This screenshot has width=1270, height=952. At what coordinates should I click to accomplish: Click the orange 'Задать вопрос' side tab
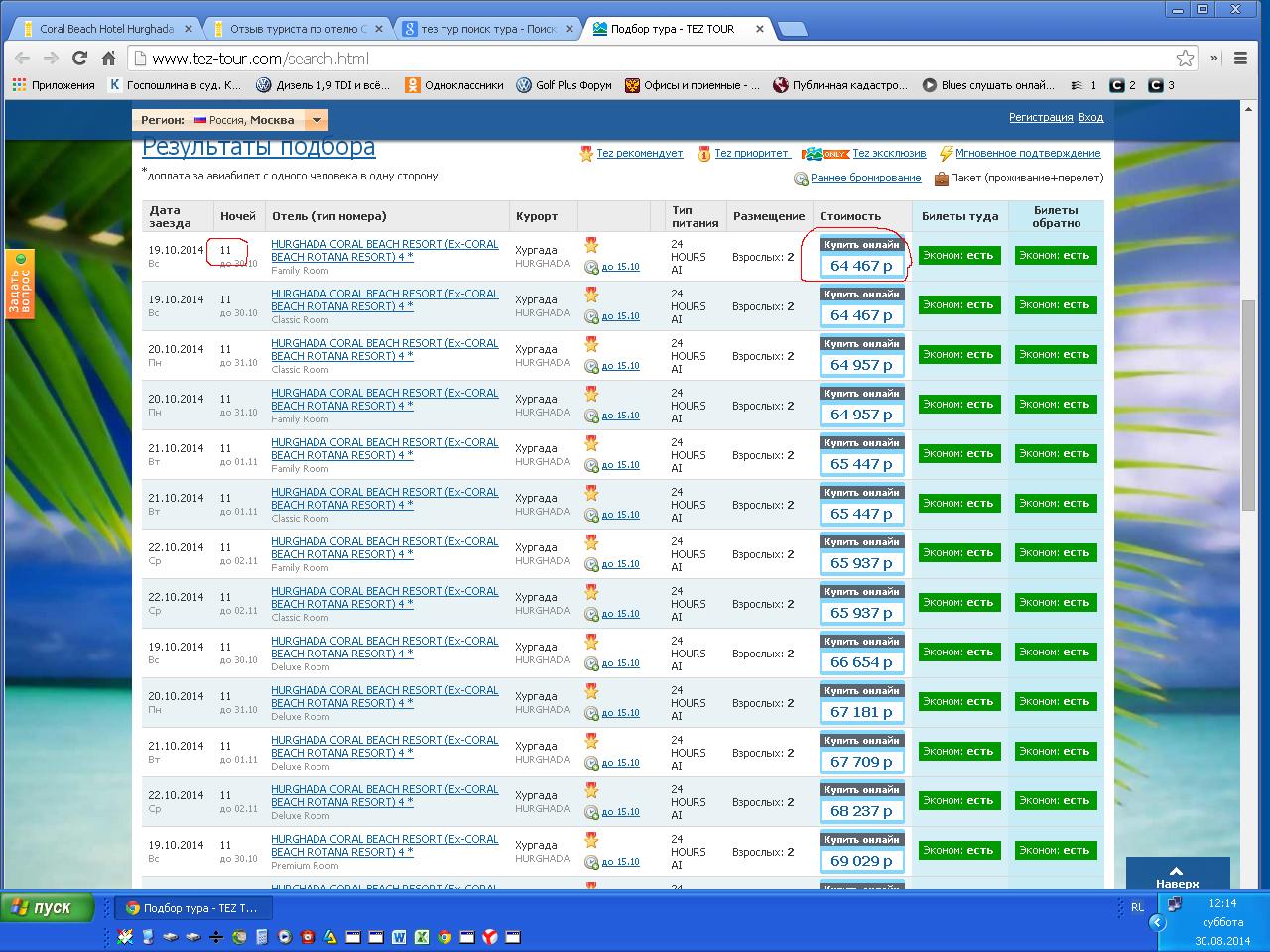[x=20, y=285]
